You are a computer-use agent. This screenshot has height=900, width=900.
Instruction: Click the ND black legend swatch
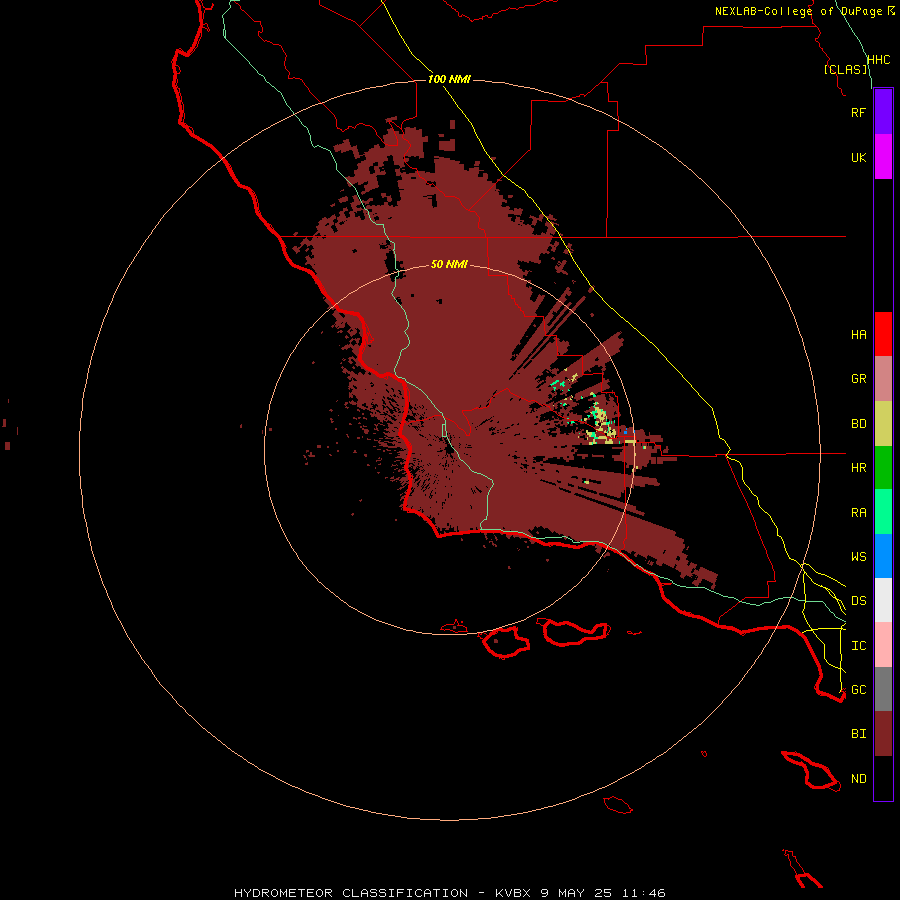pos(883,778)
